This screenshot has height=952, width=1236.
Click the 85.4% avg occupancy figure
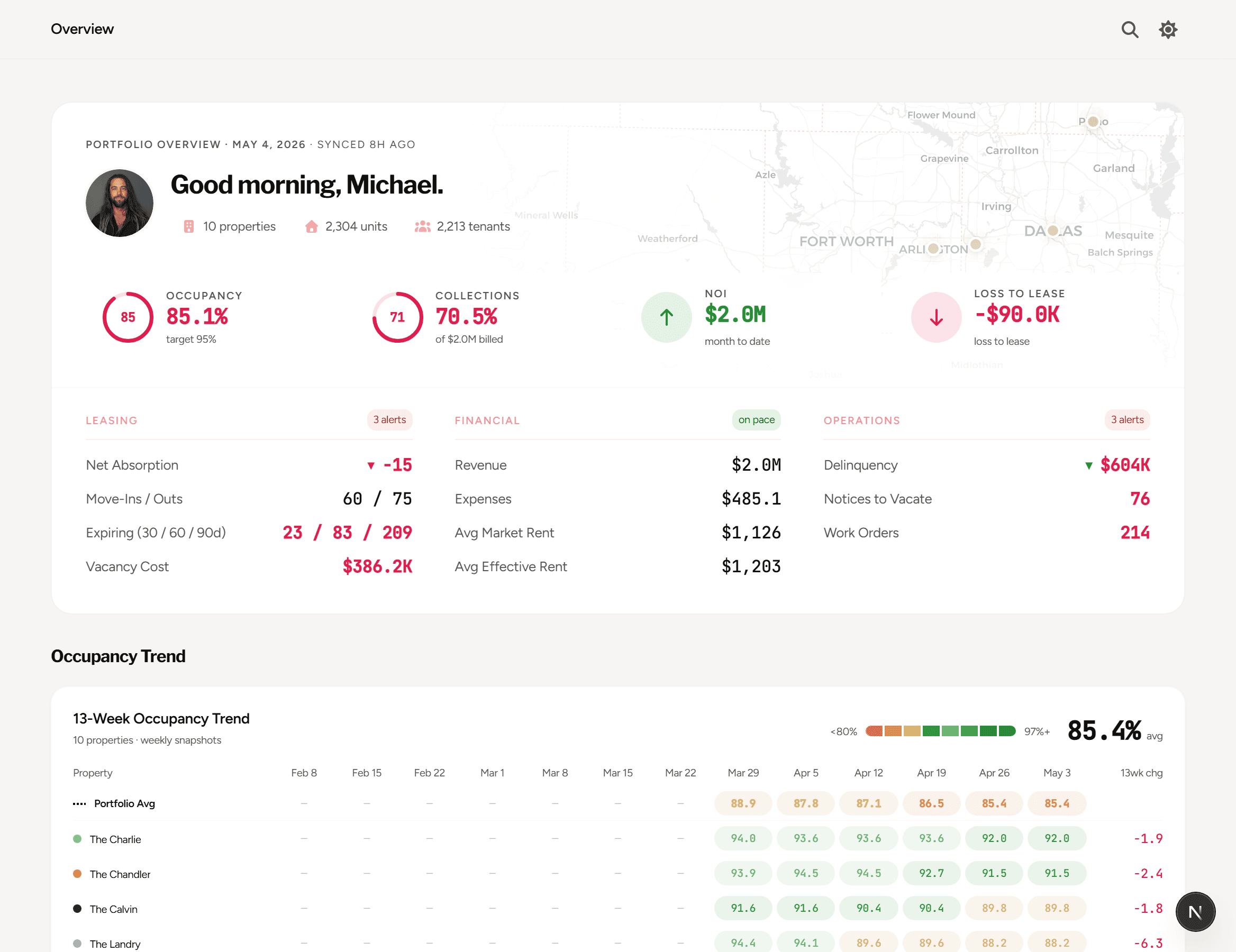point(1104,731)
